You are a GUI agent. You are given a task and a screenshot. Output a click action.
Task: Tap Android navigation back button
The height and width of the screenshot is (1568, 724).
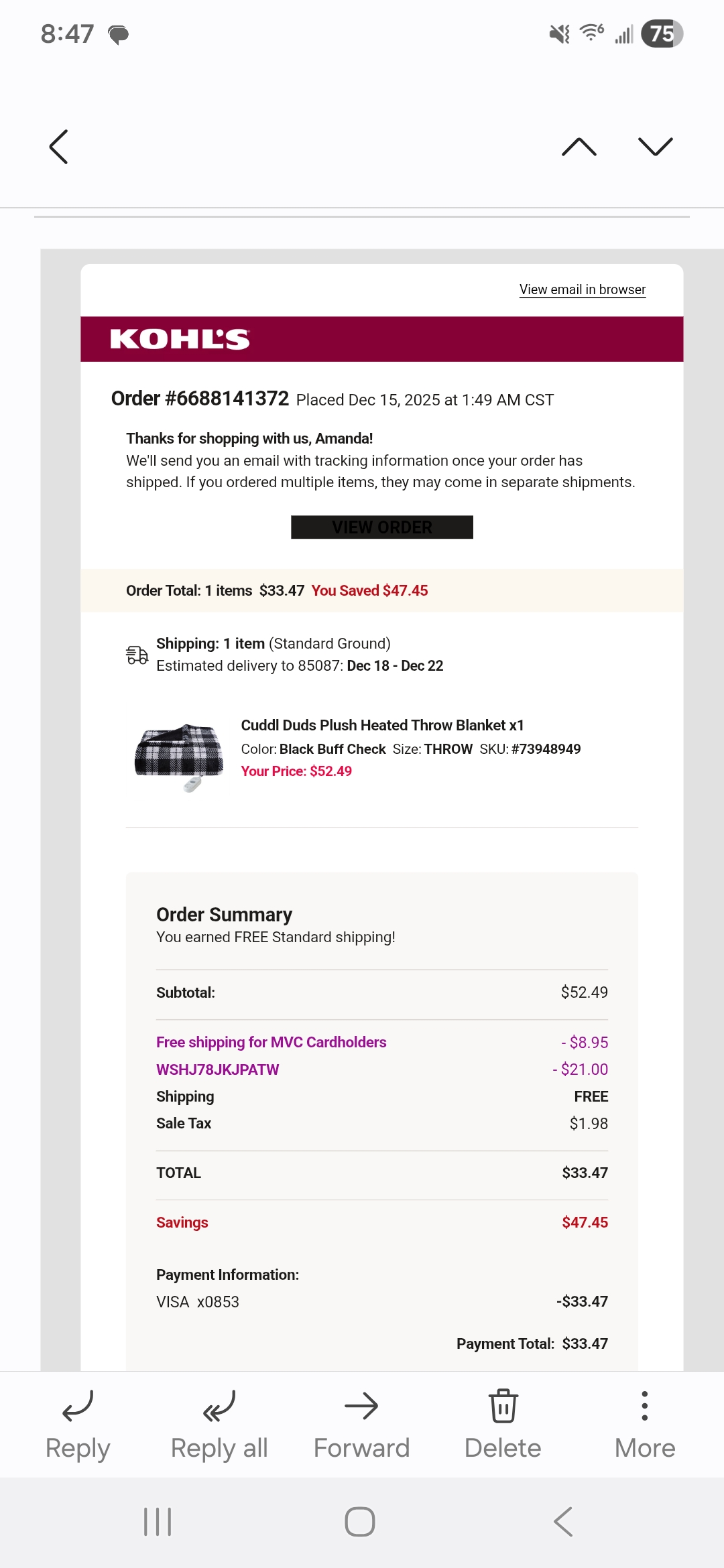pyautogui.click(x=563, y=1522)
